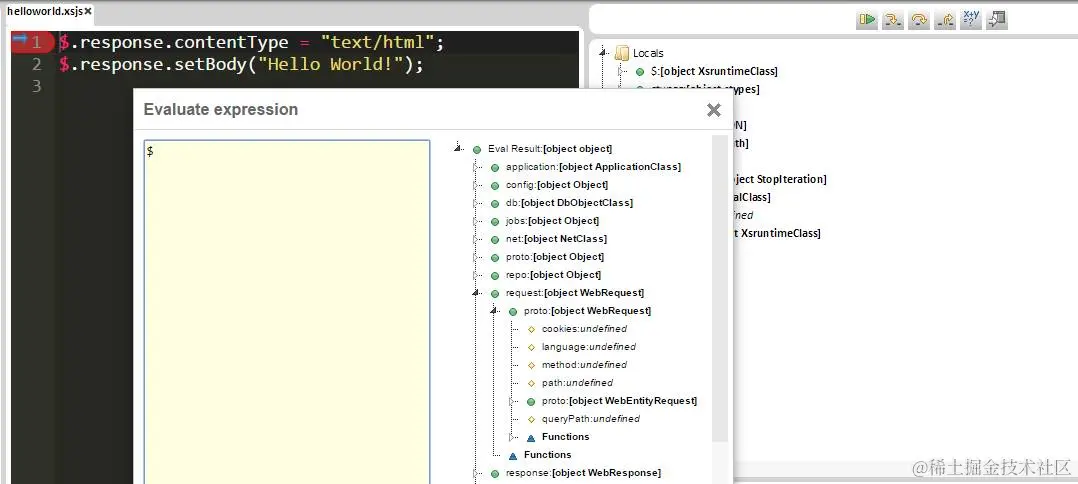Screen dimensions: 1078x484
Task: Click the green icon of proto WebEntityRequest
Action: pos(531,401)
